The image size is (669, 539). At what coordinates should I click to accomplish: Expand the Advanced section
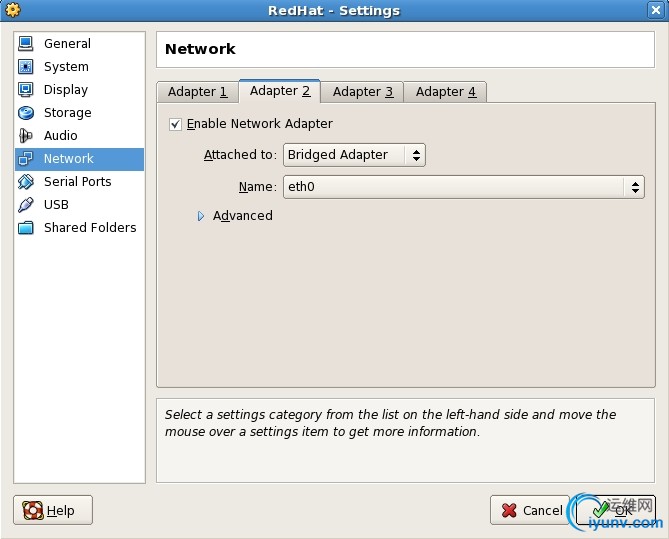201,216
